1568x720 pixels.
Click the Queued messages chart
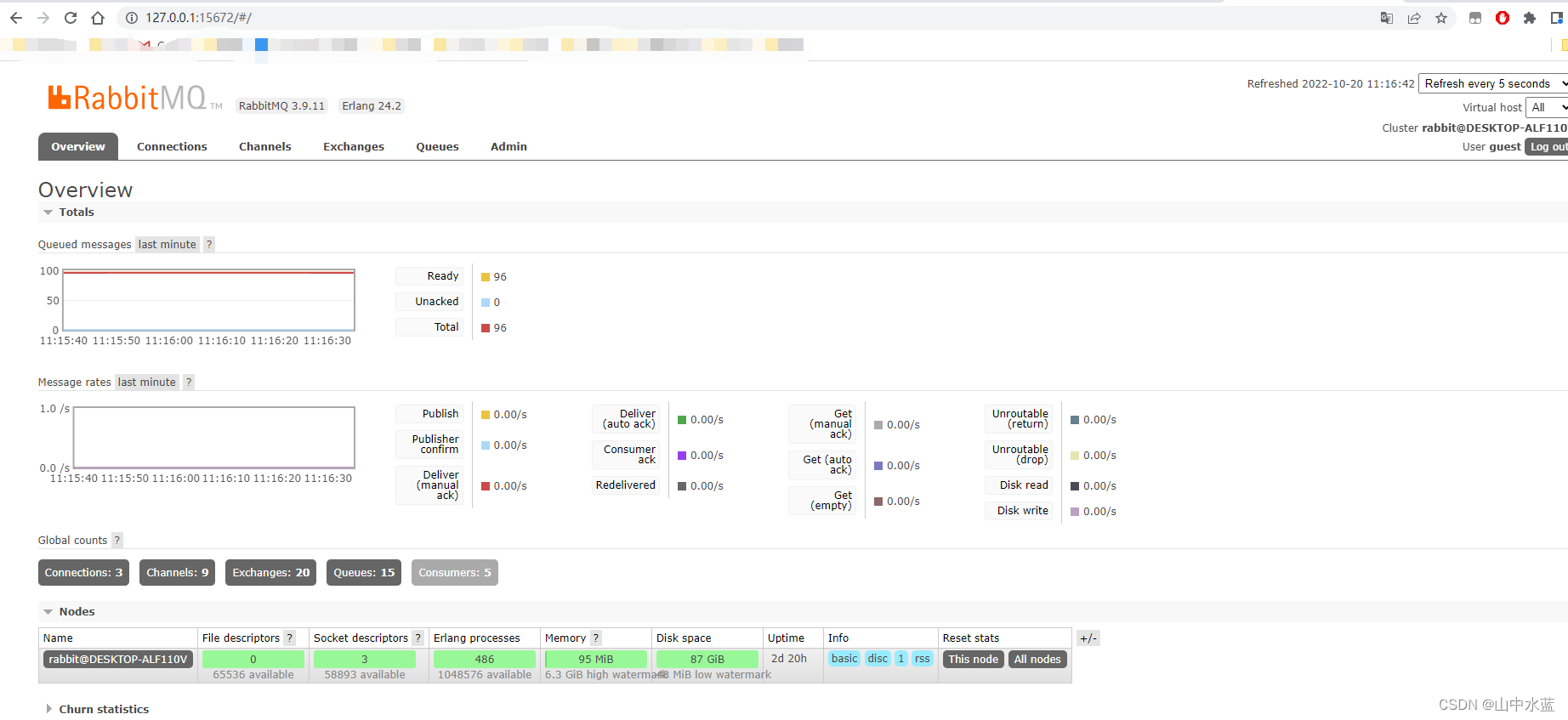point(209,300)
